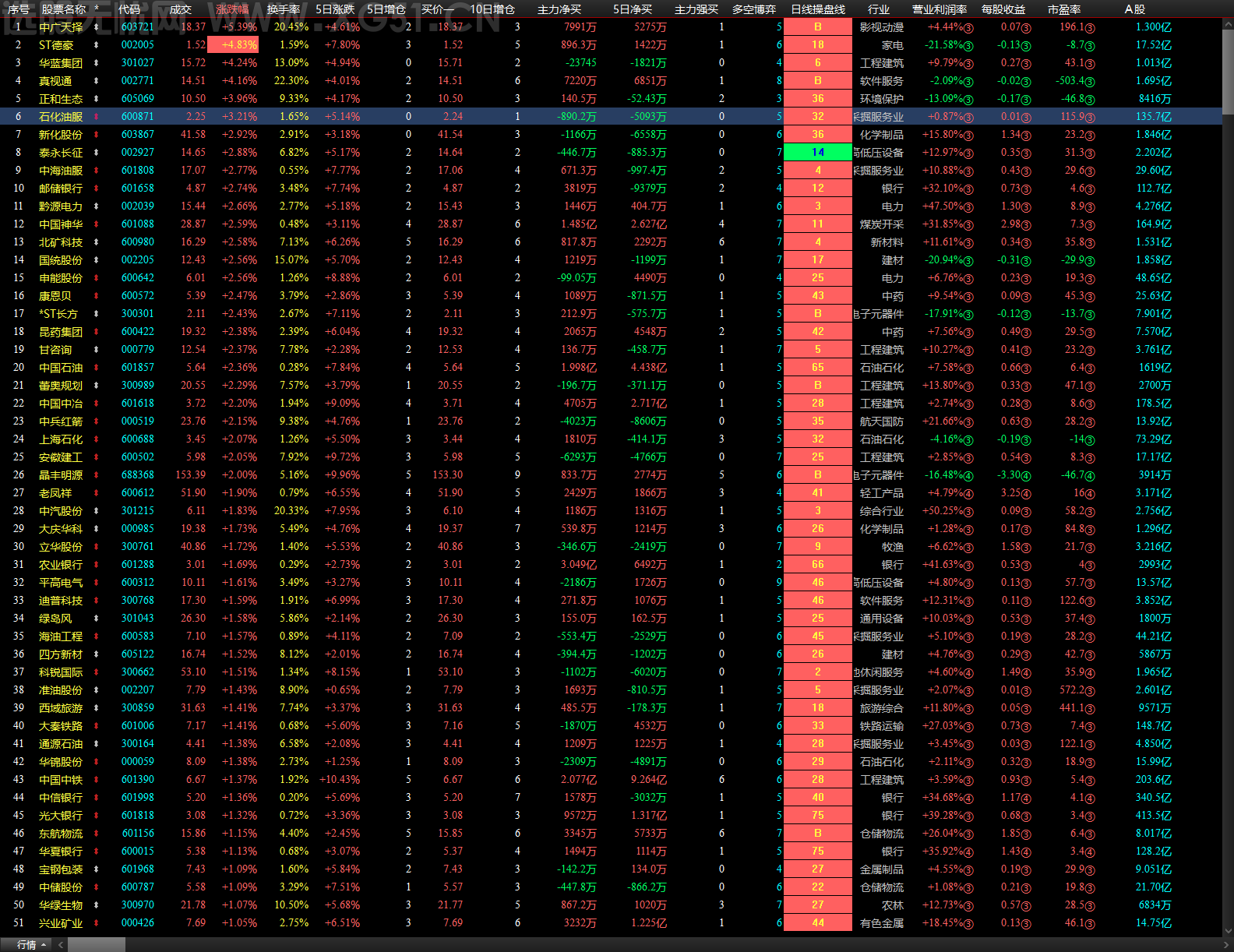Click the 每股收益 column header

1003,9
